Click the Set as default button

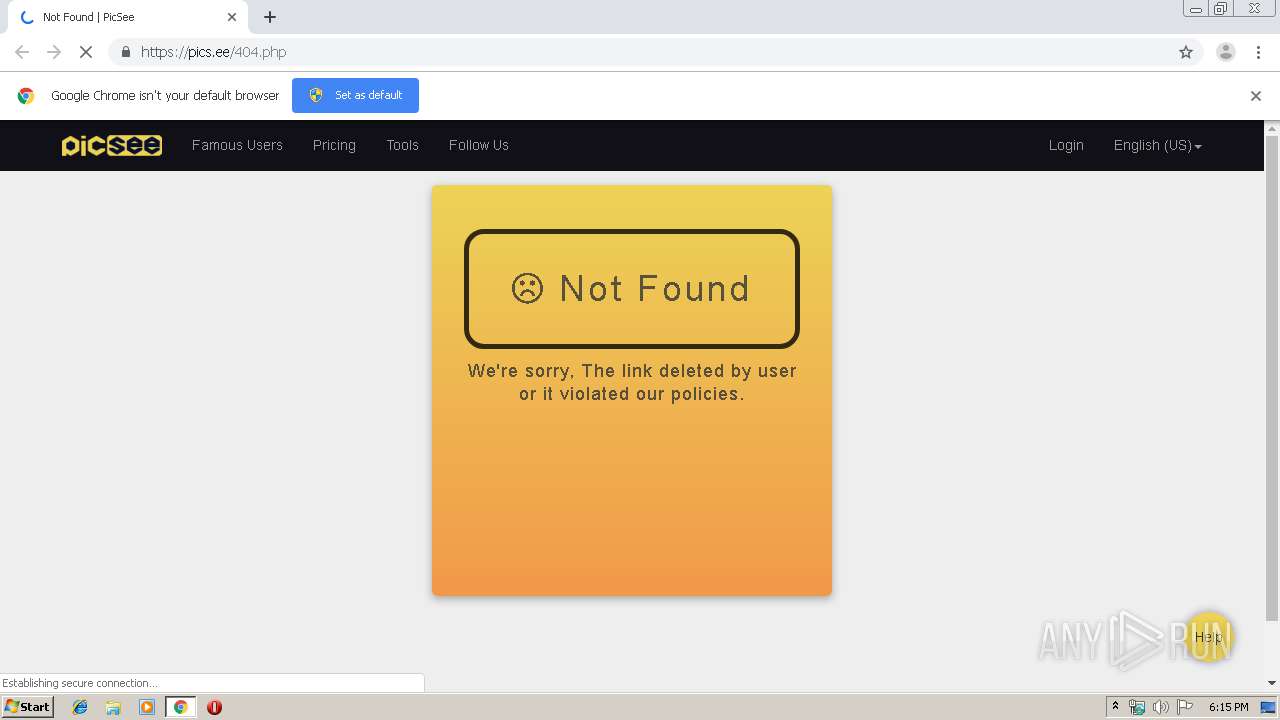355,95
